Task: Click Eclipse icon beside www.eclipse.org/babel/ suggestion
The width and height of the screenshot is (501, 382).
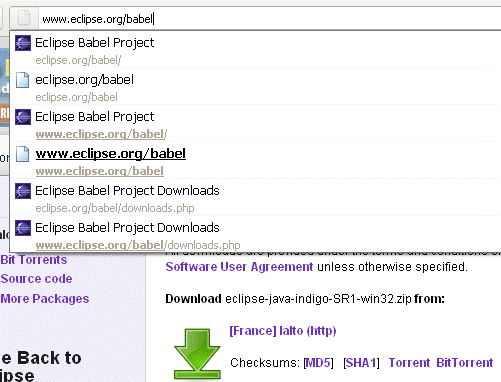Action: (x=23, y=117)
